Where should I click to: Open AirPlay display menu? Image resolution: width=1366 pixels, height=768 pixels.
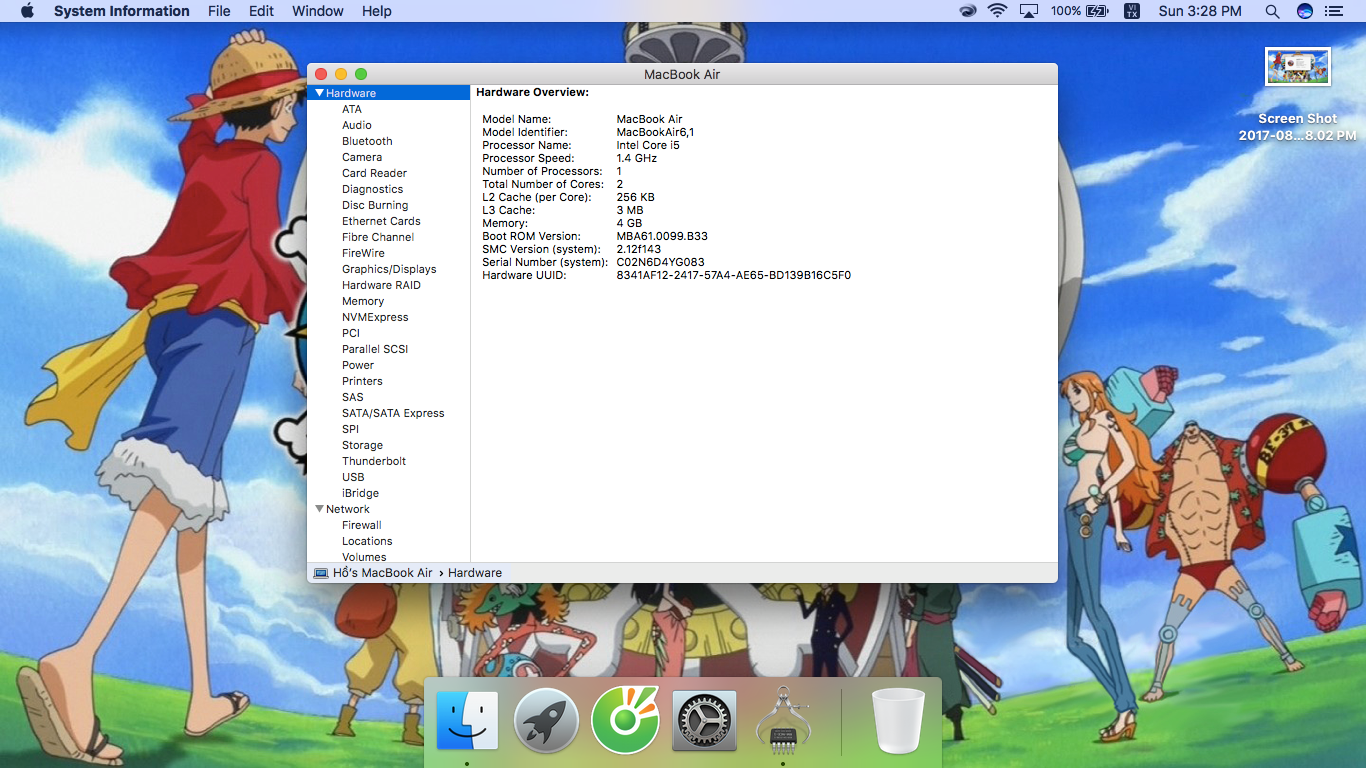(1029, 11)
